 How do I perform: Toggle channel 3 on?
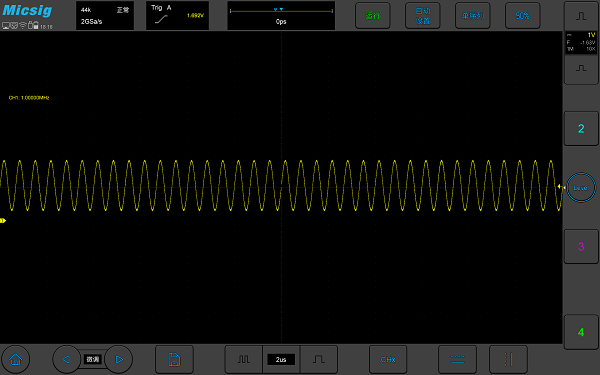[581, 246]
